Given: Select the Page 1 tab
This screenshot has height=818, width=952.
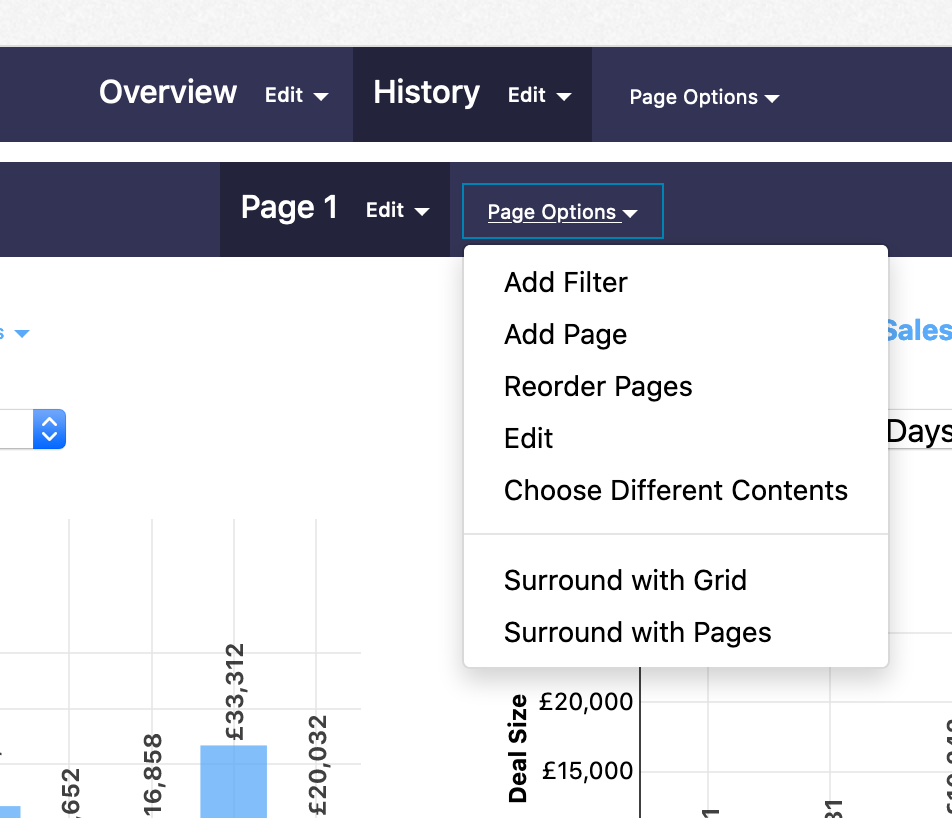Looking at the screenshot, I should [289, 208].
